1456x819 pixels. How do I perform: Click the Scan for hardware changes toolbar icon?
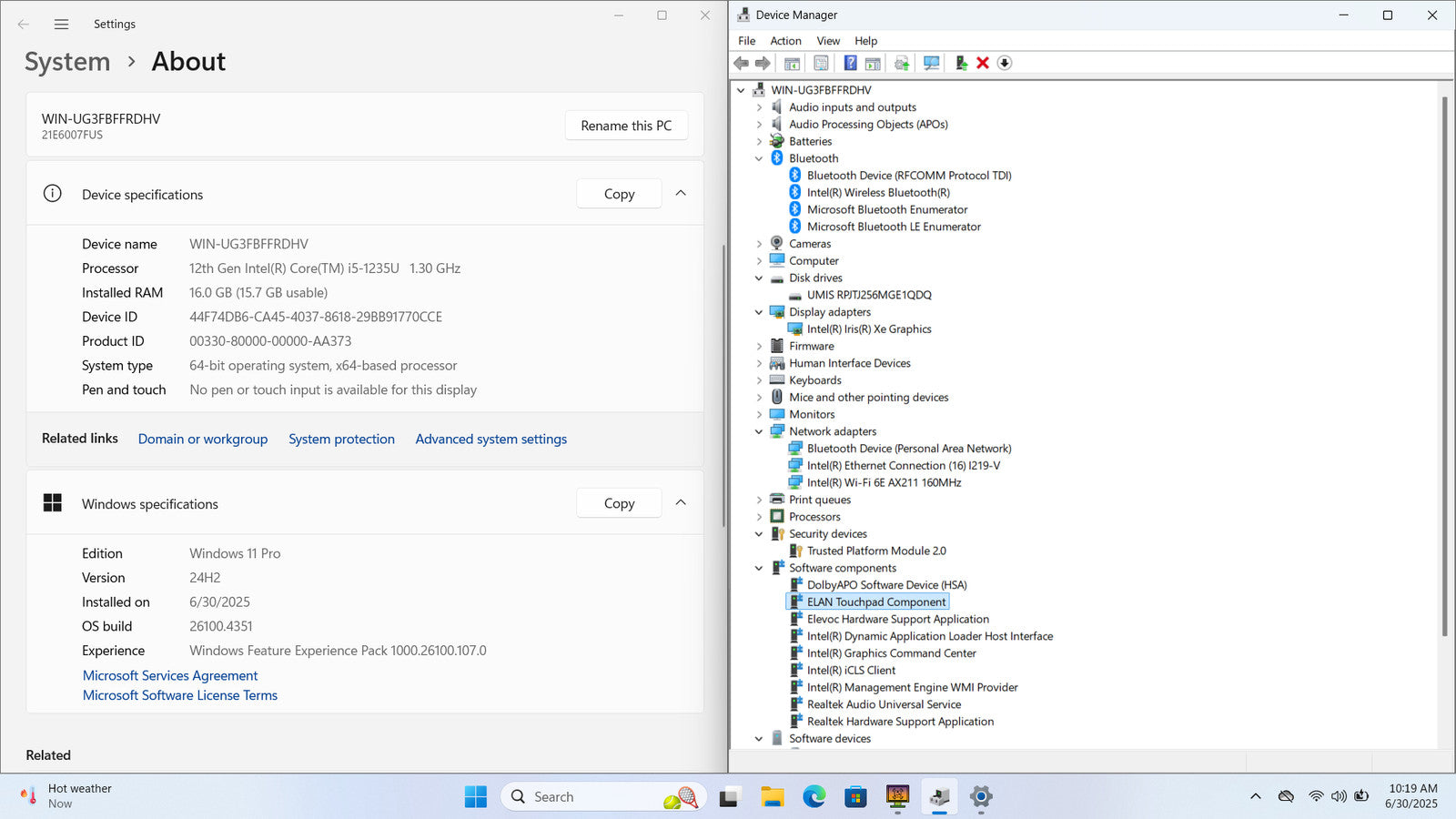pos(931,63)
